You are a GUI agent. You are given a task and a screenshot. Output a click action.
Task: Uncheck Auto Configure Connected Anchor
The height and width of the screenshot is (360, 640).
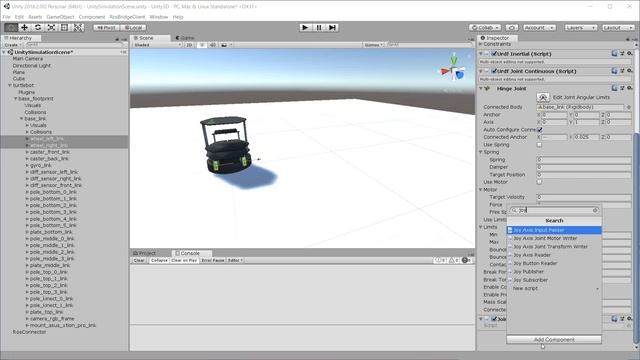click(x=540, y=129)
